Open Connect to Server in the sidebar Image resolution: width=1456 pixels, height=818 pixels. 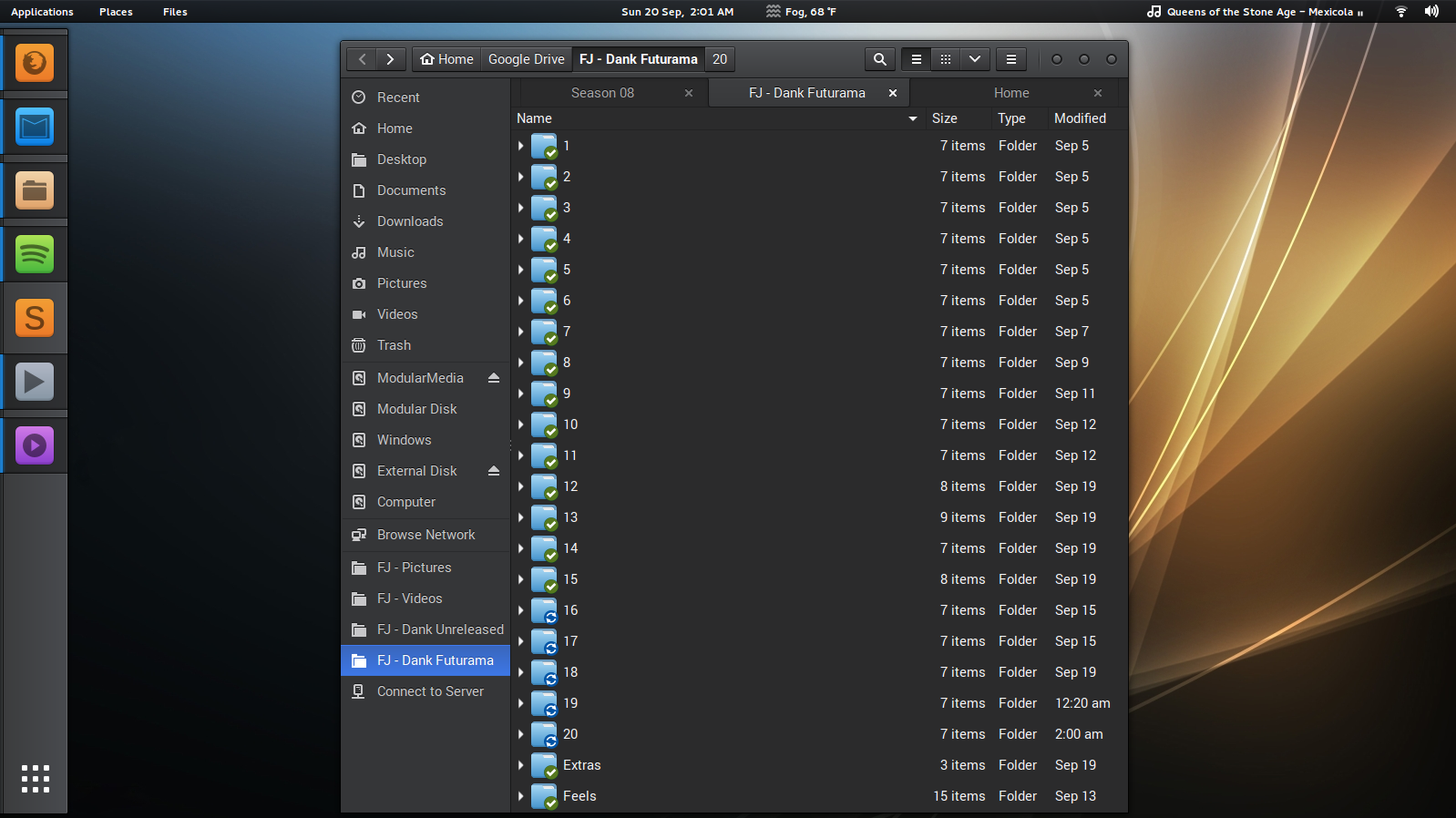pos(430,691)
